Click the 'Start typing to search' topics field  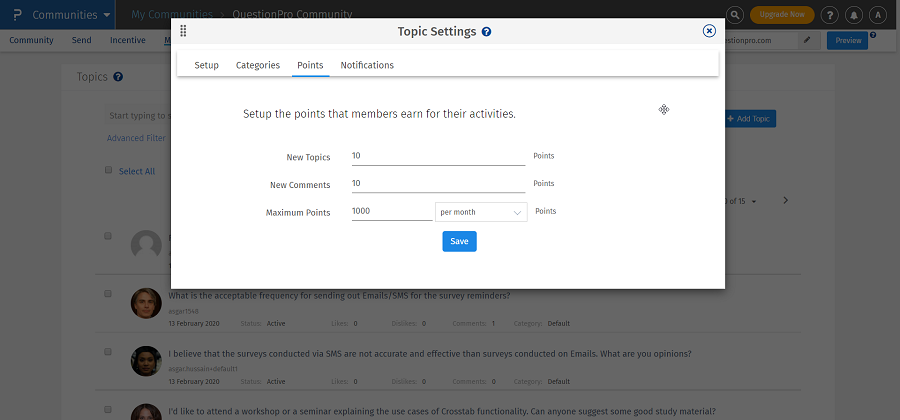coord(139,116)
